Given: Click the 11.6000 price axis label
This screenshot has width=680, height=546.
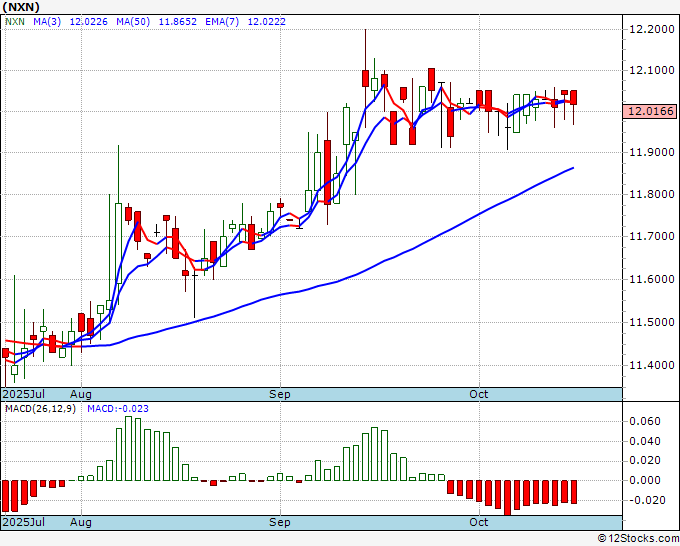Looking at the screenshot, I should click(651, 279).
